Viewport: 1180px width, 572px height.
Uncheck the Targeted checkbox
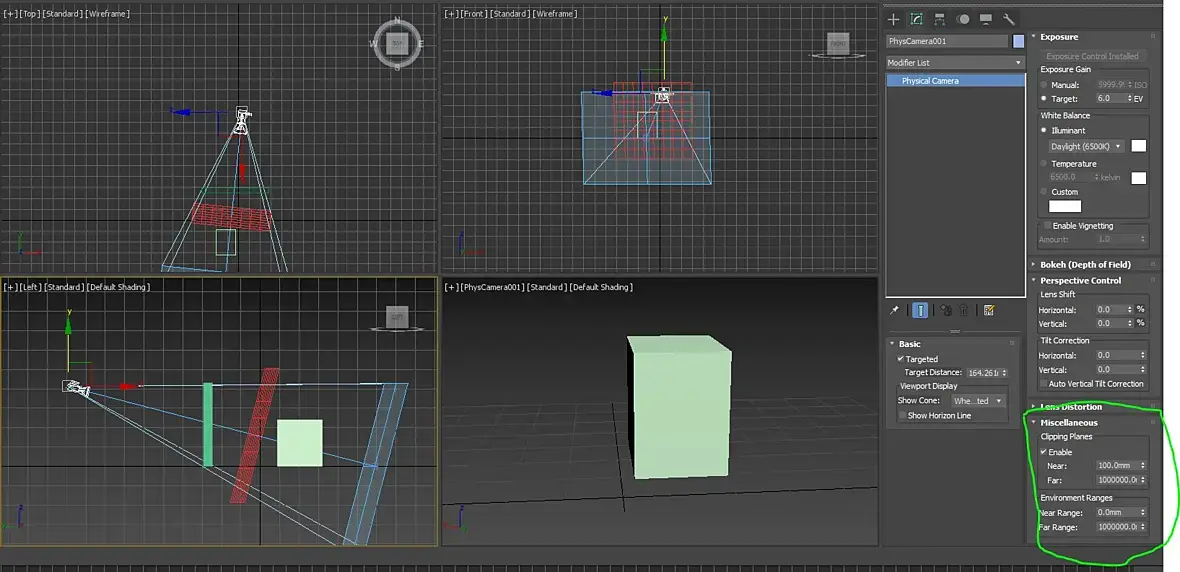coord(901,359)
